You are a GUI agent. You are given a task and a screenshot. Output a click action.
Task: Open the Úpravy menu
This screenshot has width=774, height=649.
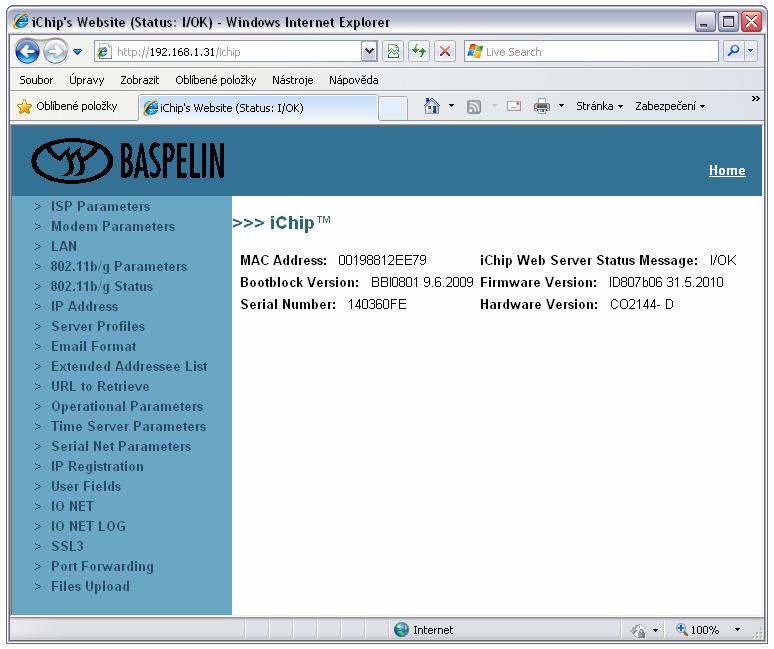pos(87,80)
